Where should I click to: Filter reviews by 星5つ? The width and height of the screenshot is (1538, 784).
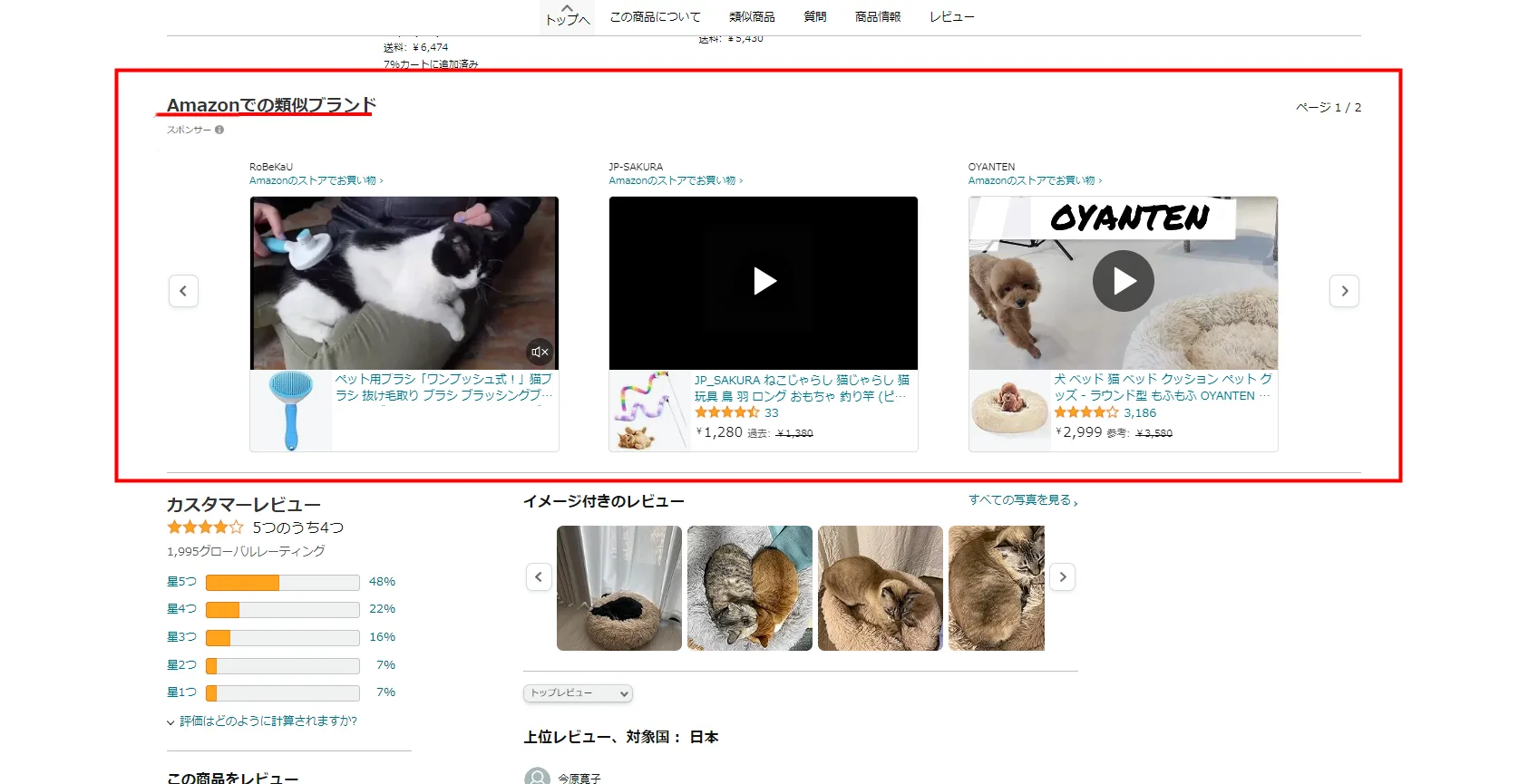(181, 582)
